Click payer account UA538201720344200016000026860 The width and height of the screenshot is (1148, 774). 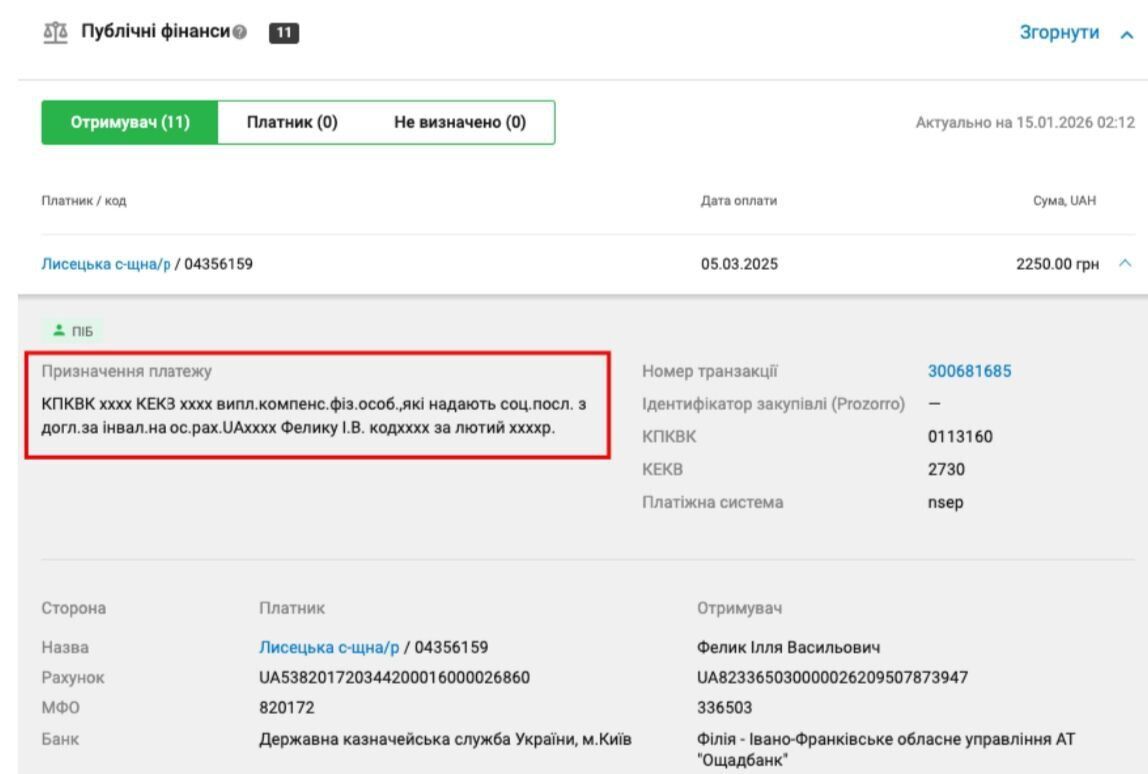(394, 677)
